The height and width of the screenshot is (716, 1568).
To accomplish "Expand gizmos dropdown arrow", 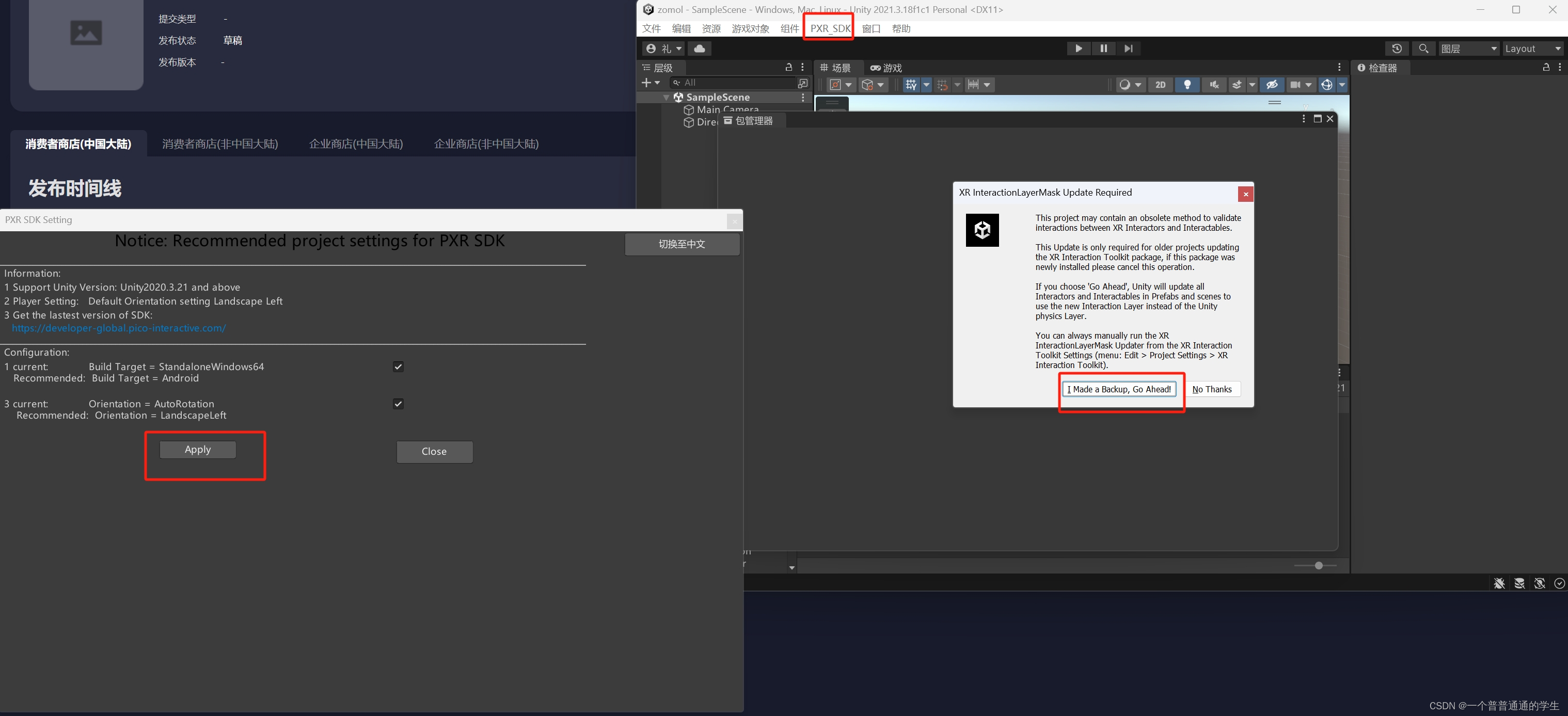I will point(1341,85).
